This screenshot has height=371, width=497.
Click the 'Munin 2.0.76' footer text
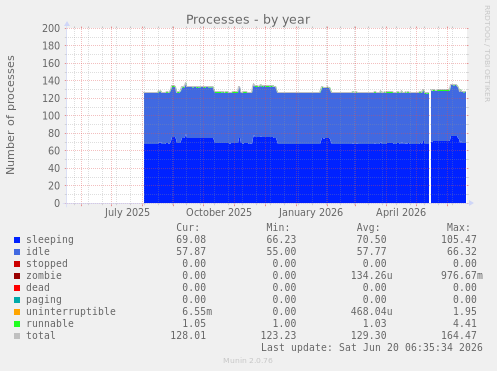(248, 361)
